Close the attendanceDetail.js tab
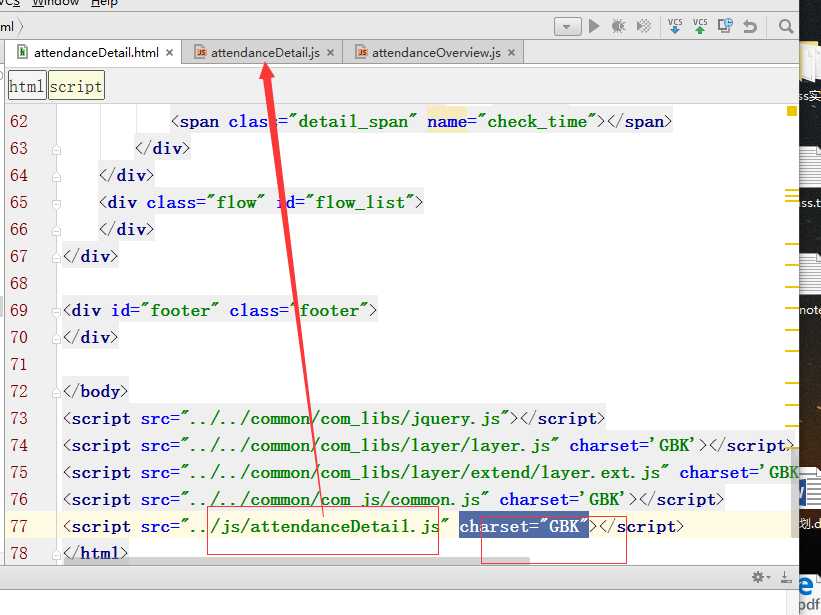This screenshot has width=821, height=615. (x=330, y=52)
